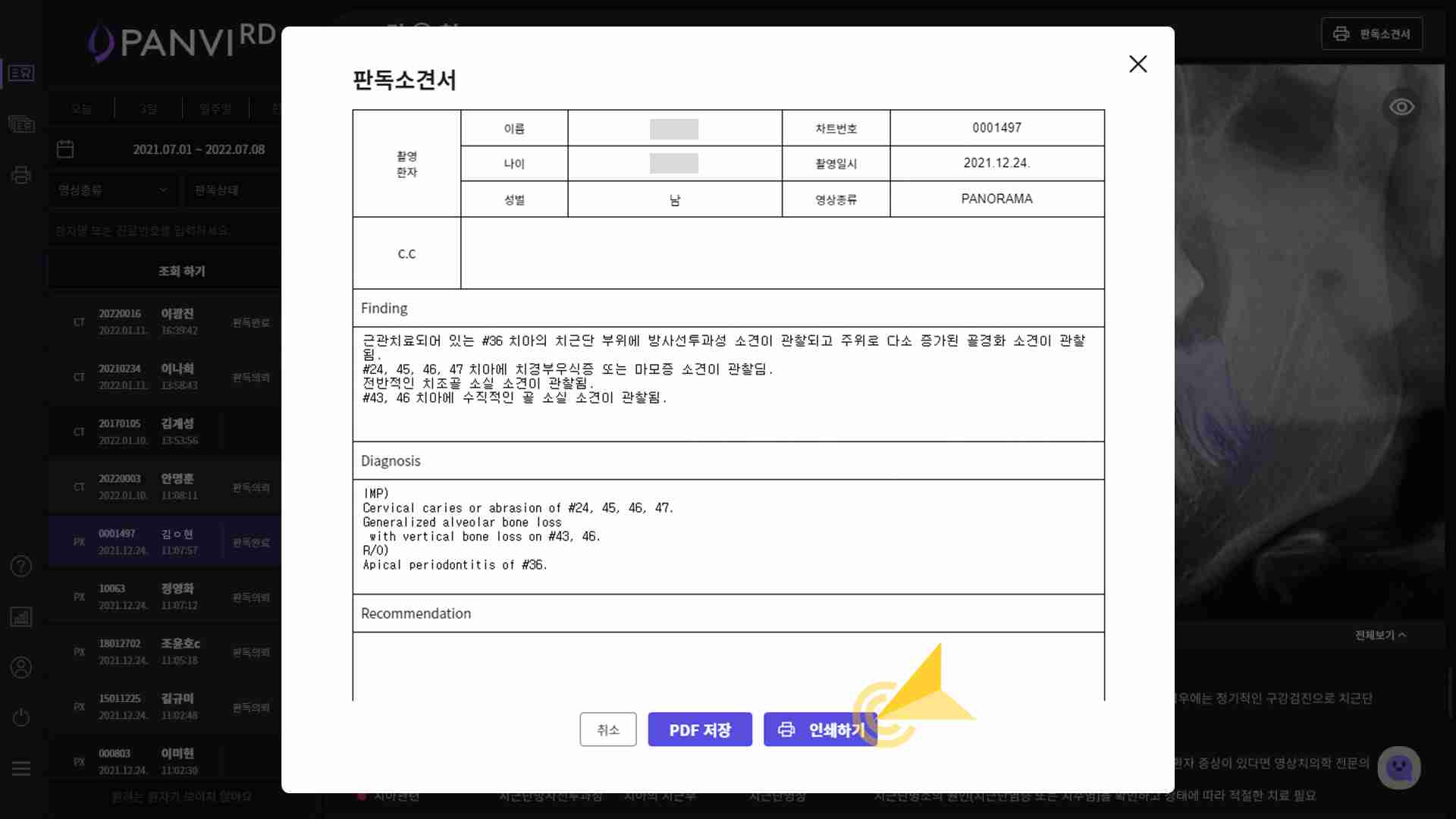This screenshot has height=819, width=1456.
Task: Collapse the 전체보기 expander
Action: coord(1380,635)
